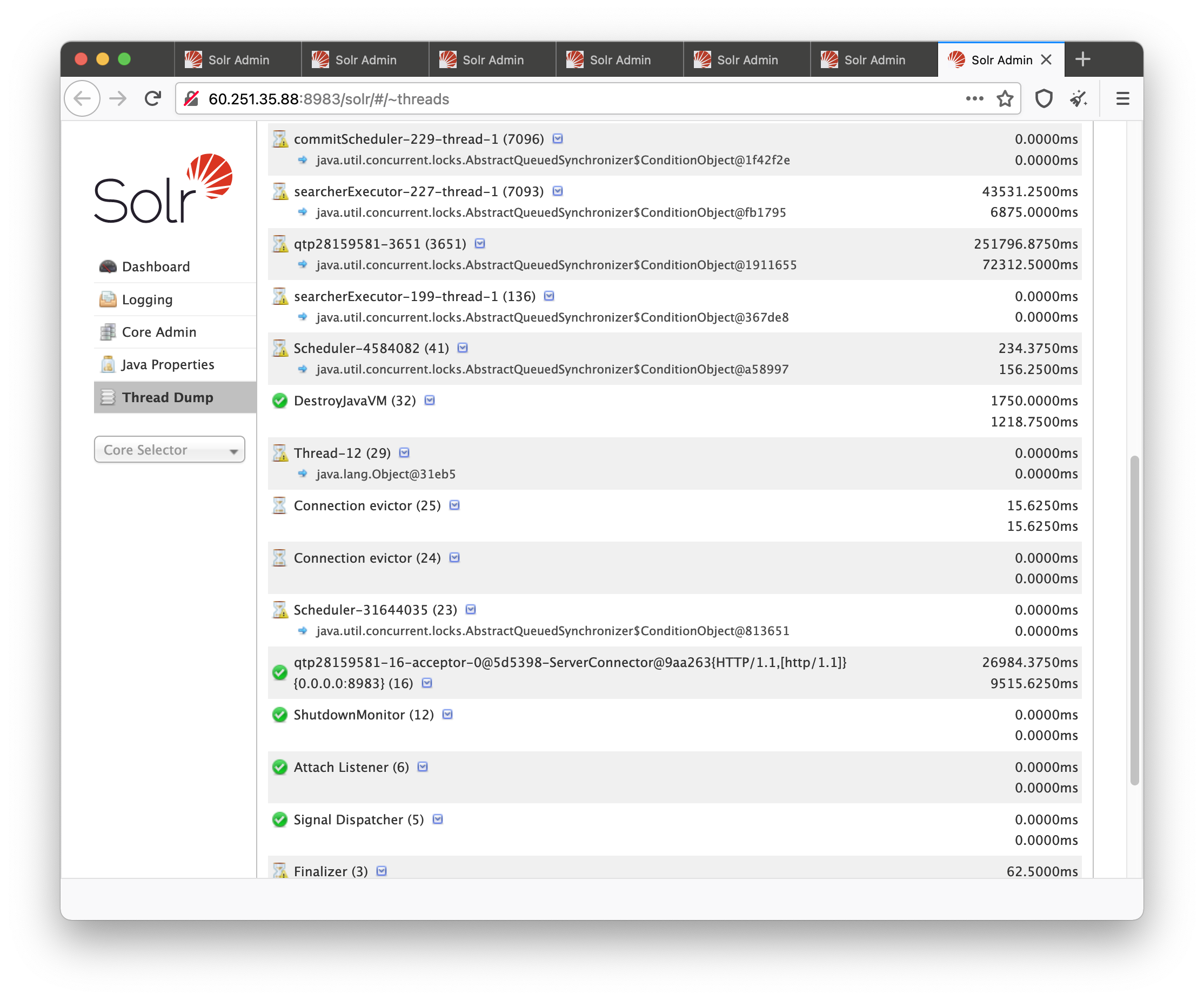Reload the current page
Screen dimensions: 1204x1000
click(x=152, y=98)
